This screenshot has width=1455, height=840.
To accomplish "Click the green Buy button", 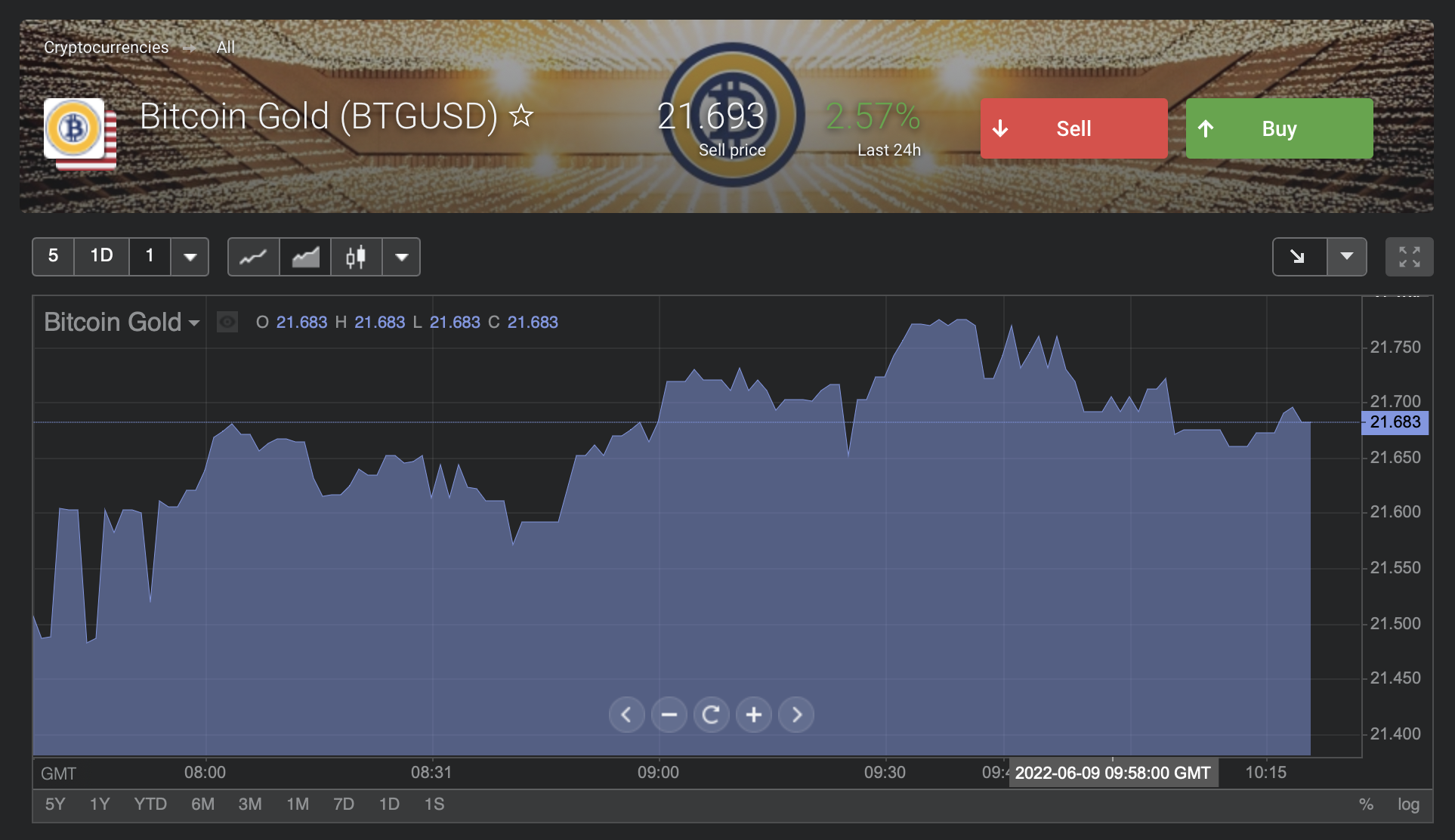I will tap(1279, 128).
